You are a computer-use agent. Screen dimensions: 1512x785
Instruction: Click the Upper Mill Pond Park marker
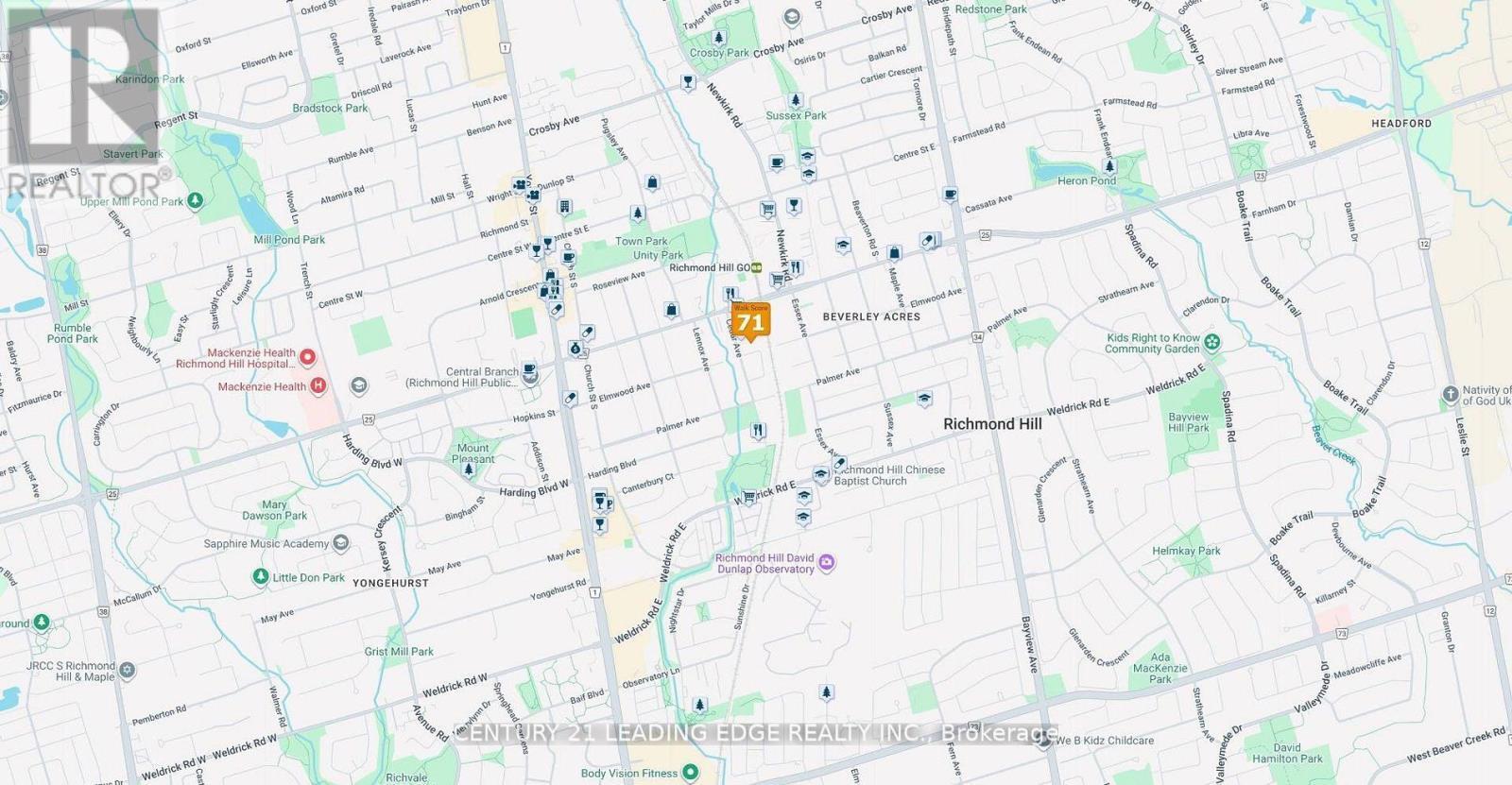[x=196, y=200]
